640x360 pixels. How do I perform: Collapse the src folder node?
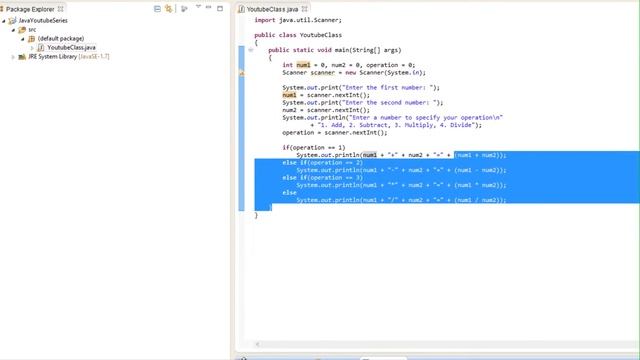point(13,30)
